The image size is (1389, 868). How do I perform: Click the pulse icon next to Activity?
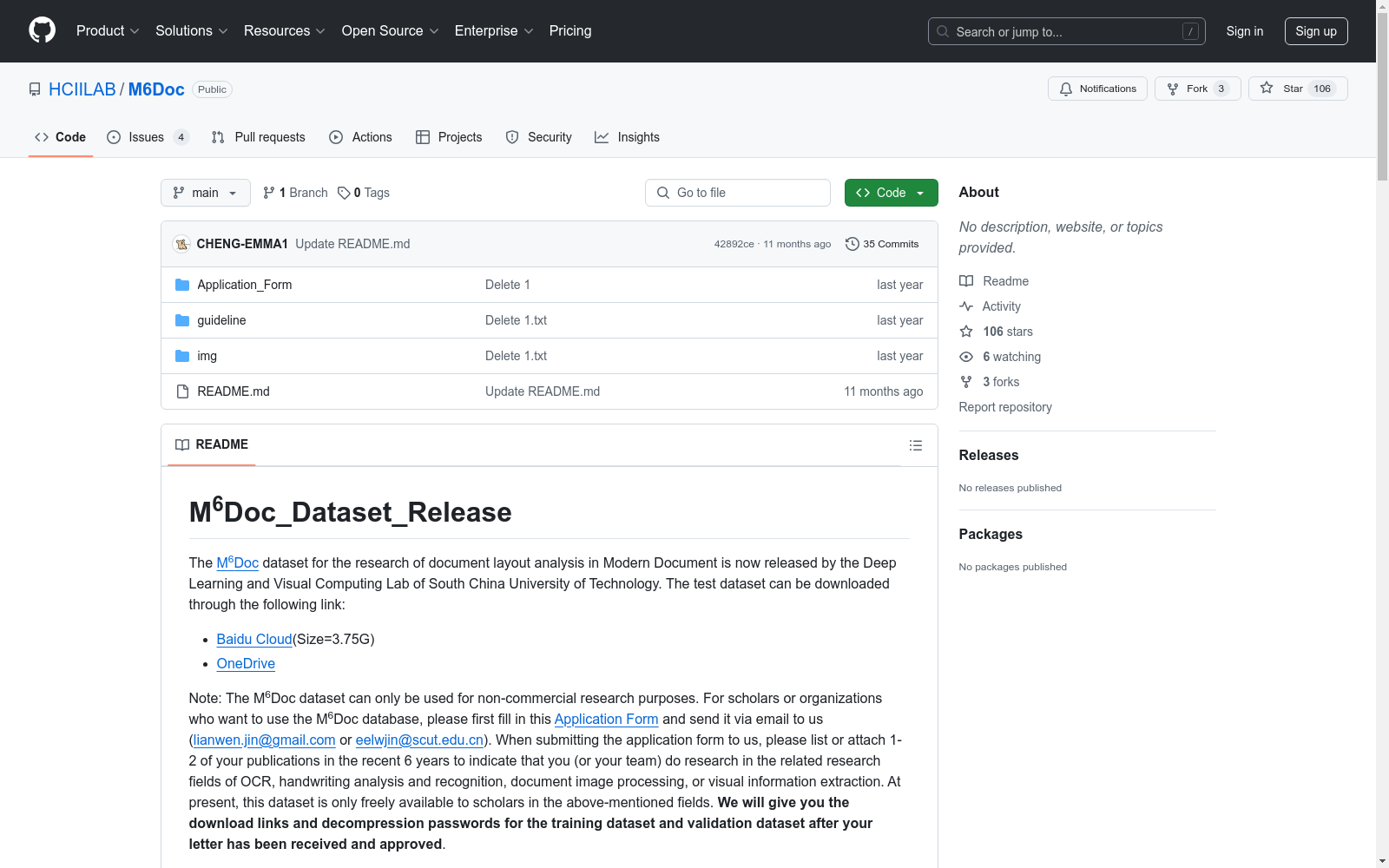966,306
